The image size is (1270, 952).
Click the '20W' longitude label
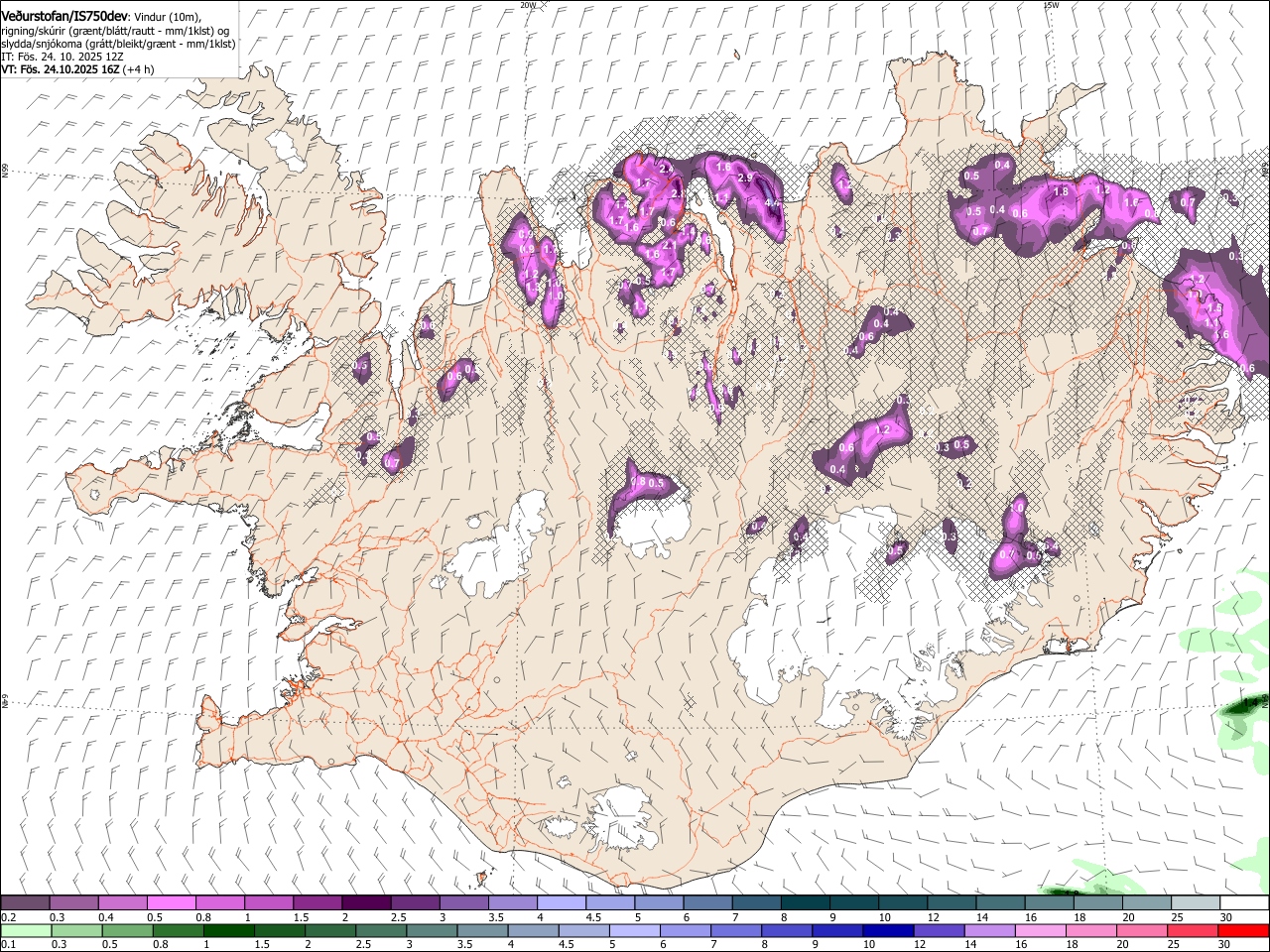pos(528,5)
